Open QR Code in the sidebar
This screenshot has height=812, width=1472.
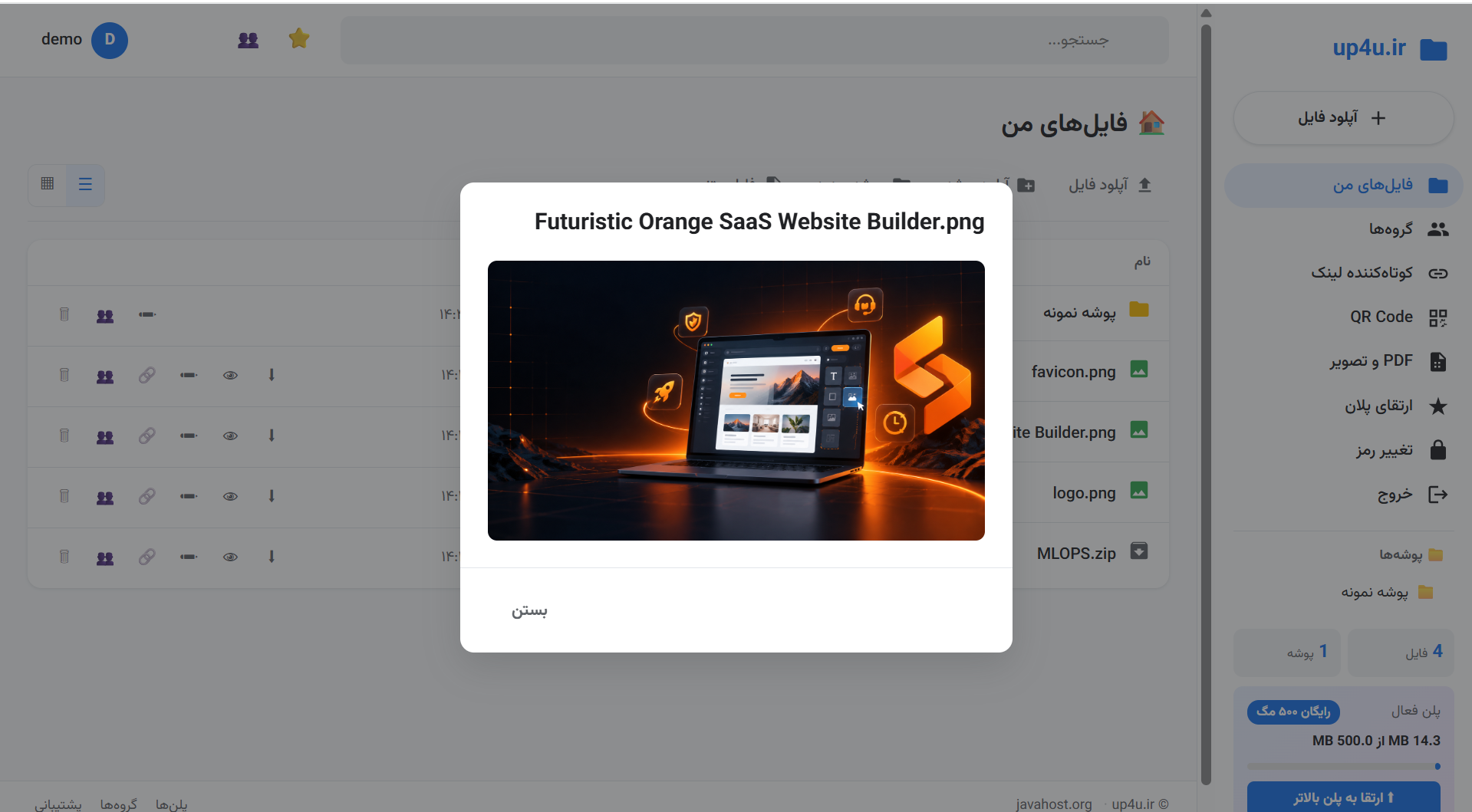tap(1344, 317)
